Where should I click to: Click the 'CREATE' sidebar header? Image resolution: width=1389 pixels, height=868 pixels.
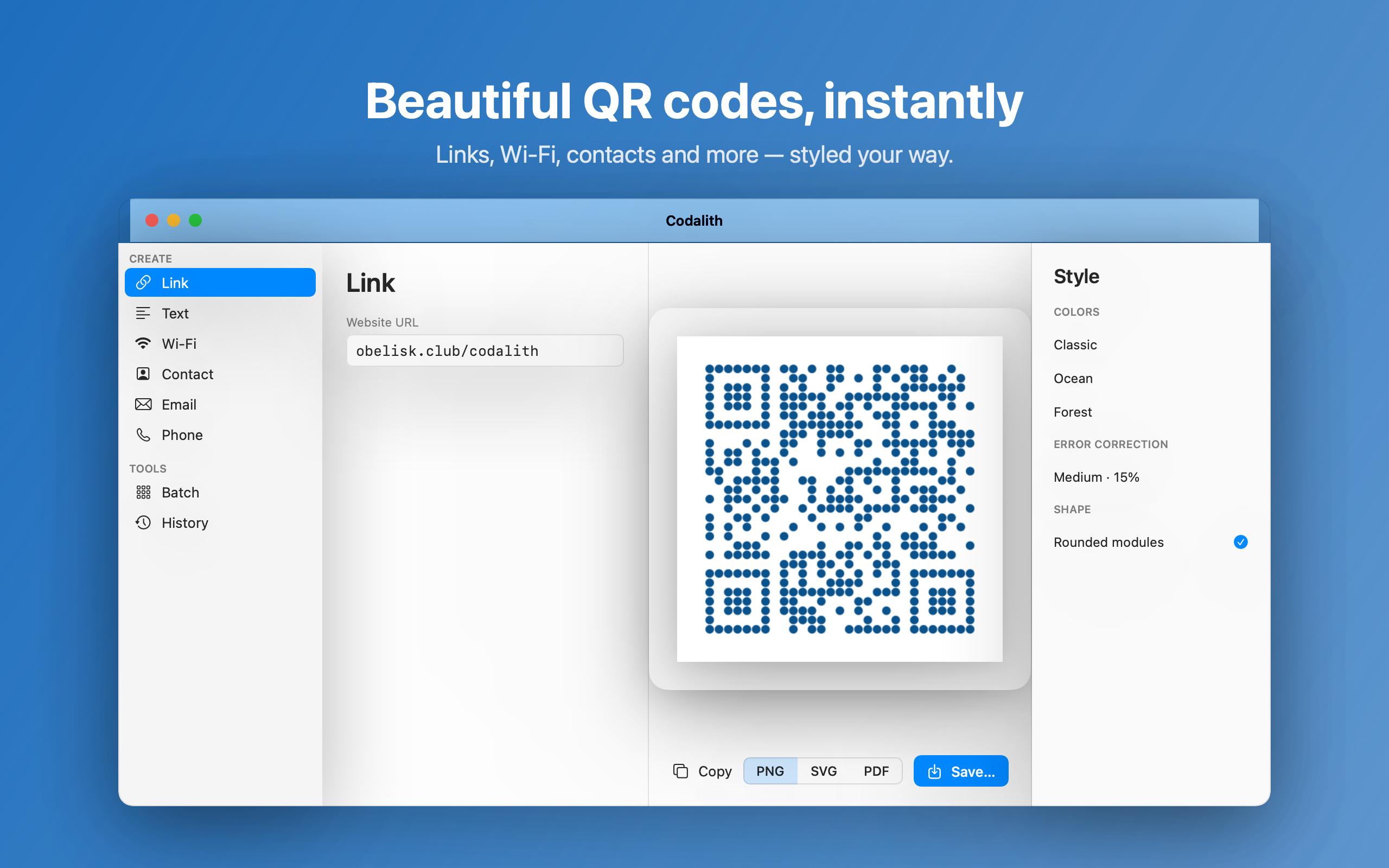(150, 259)
